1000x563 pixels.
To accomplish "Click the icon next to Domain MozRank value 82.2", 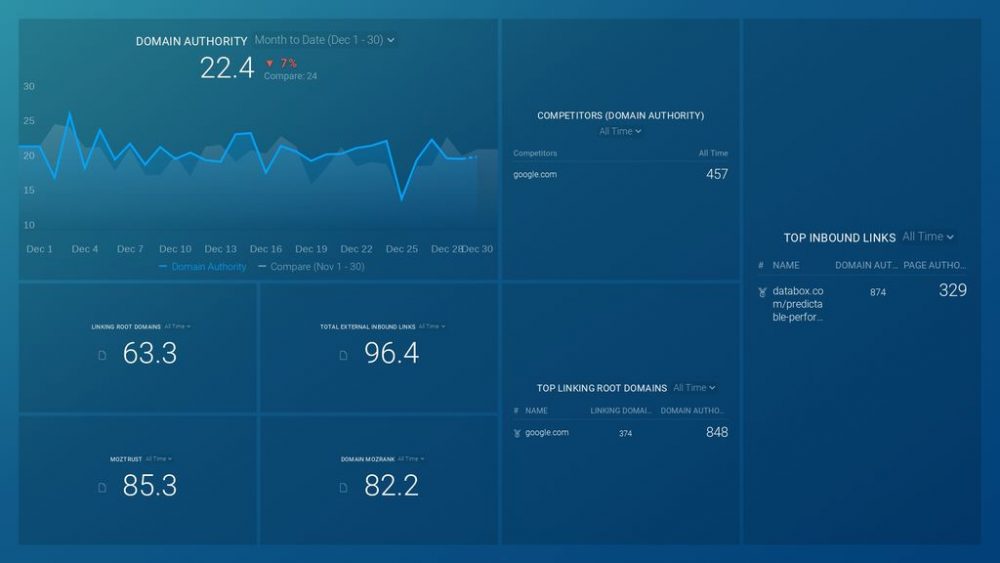I will (x=343, y=488).
